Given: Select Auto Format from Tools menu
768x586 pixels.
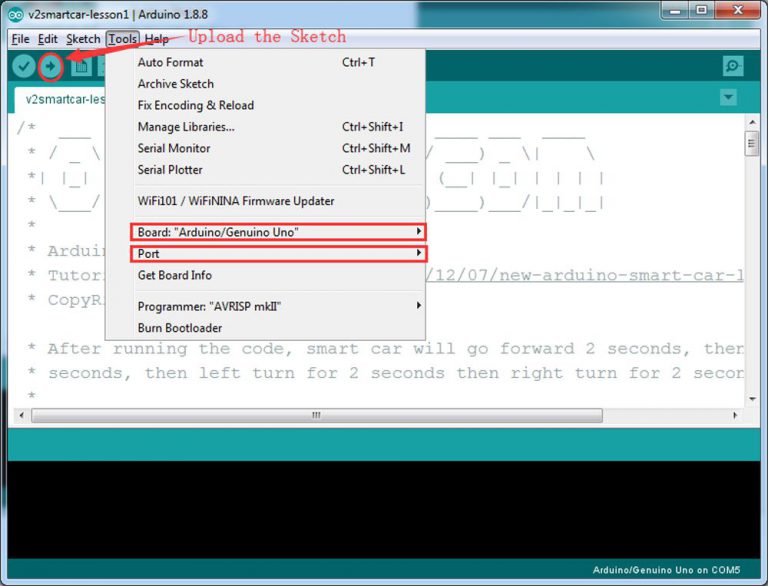Looking at the screenshot, I should tap(170, 63).
